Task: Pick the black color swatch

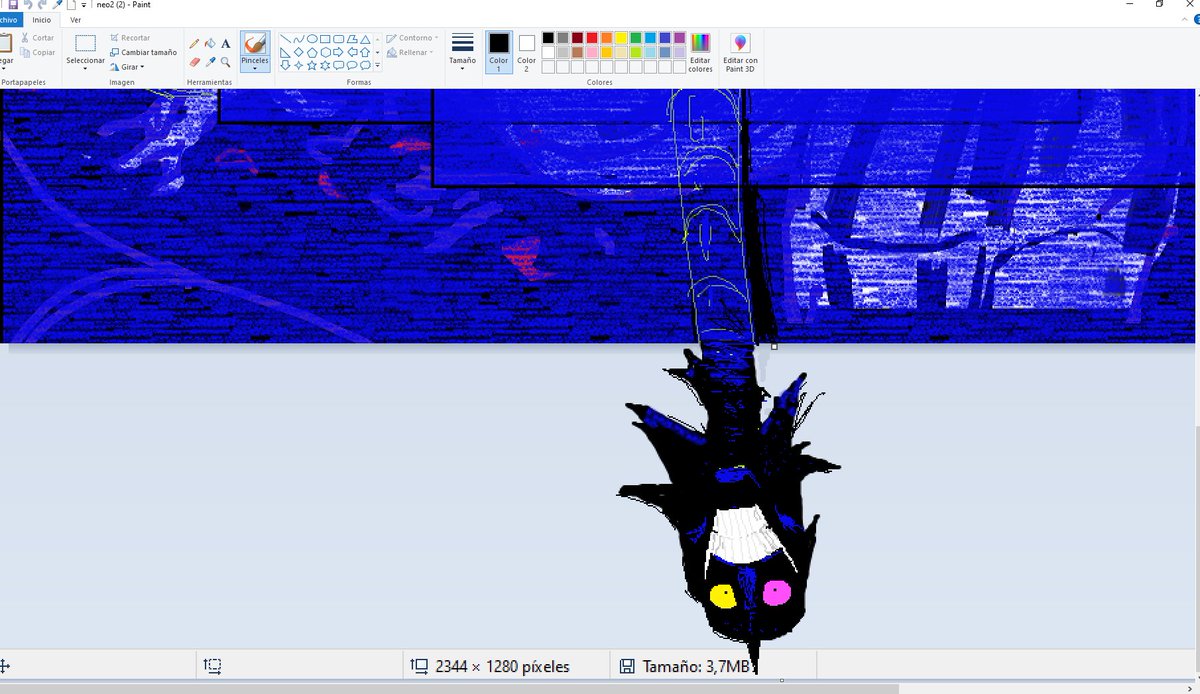Action: point(548,38)
